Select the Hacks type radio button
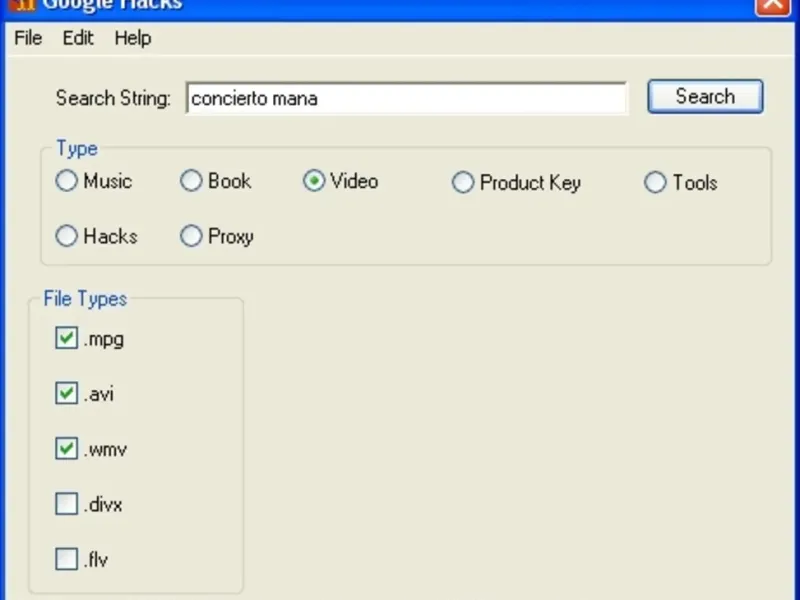This screenshot has width=800, height=600. click(x=66, y=236)
